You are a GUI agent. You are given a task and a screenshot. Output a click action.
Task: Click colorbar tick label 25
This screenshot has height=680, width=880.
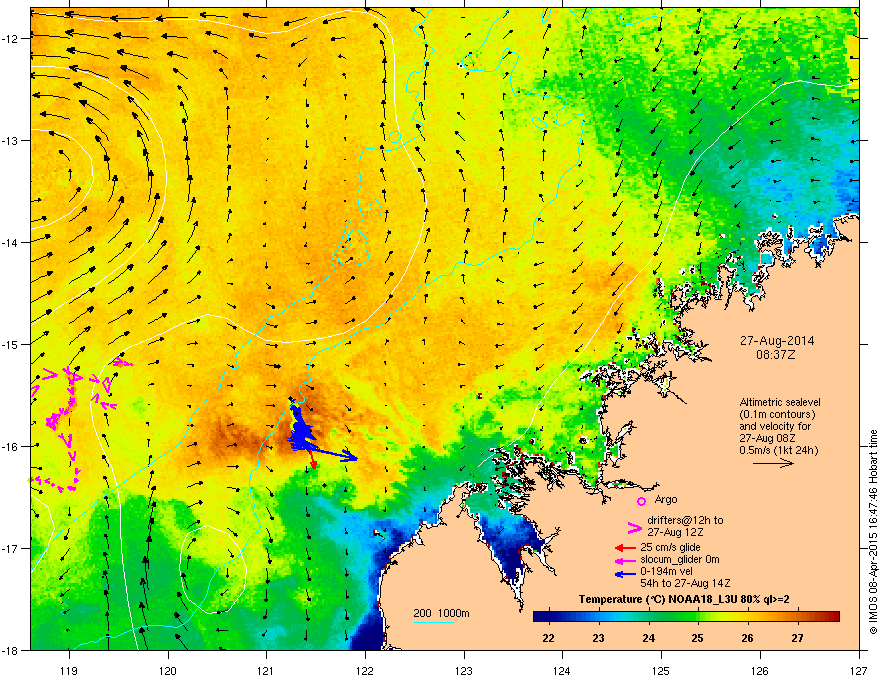698,638
